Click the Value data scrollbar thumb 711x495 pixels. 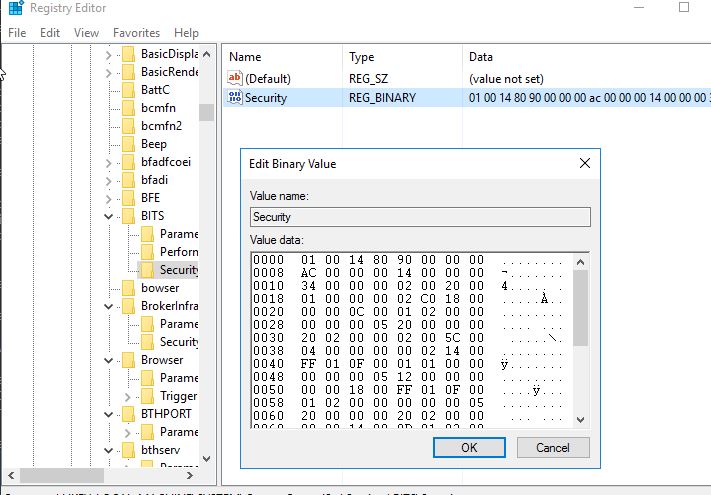click(579, 310)
